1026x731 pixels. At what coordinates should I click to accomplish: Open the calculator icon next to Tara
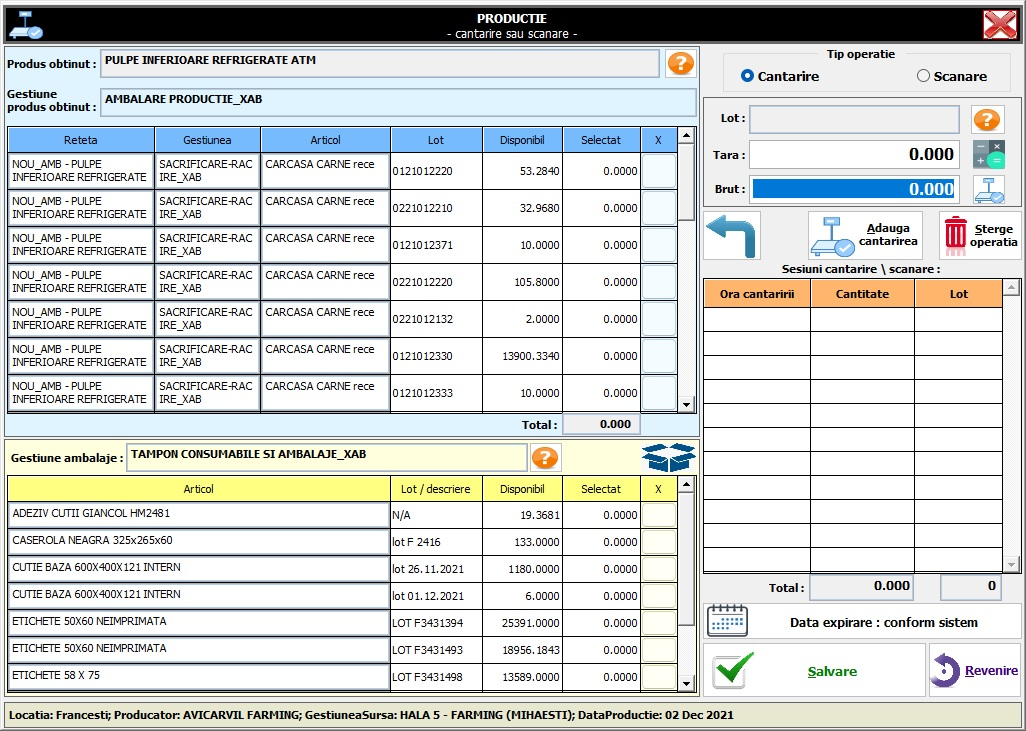(x=988, y=154)
